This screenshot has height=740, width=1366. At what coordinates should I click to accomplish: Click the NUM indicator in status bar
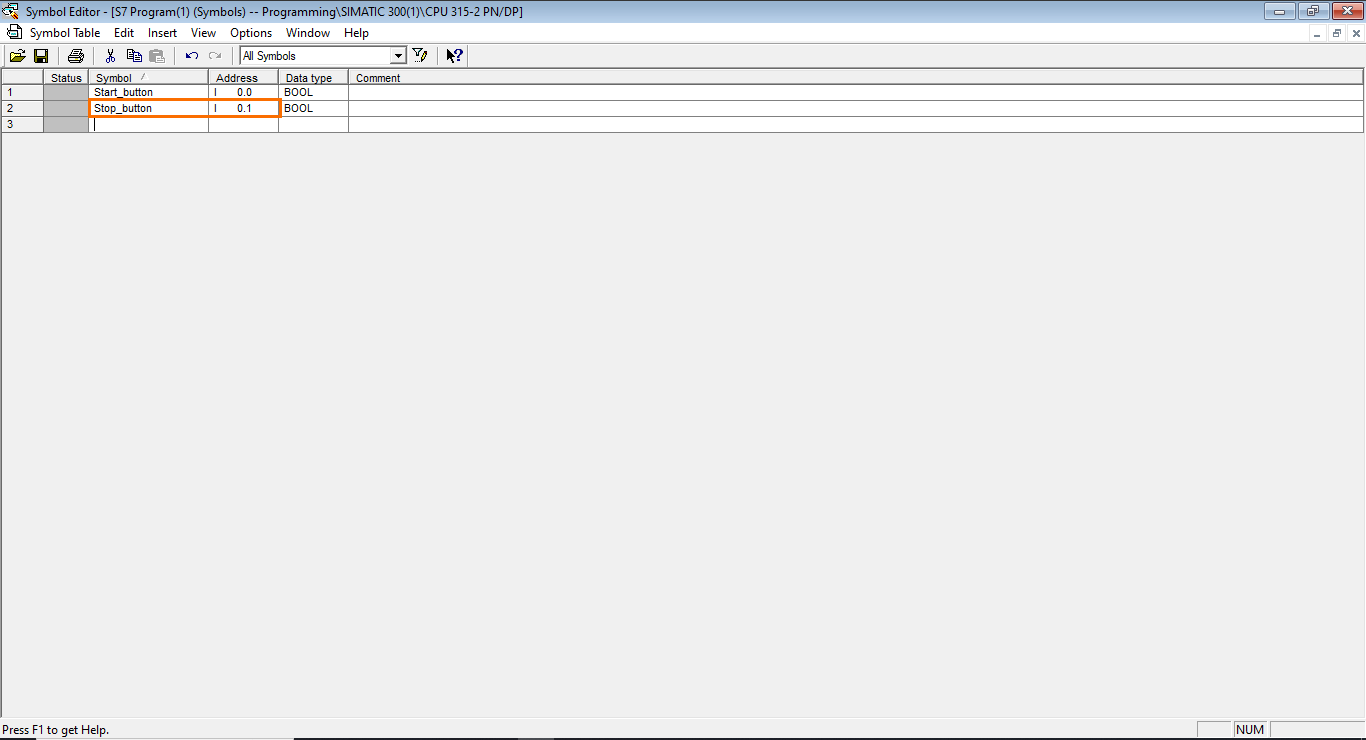pyautogui.click(x=1250, y=730)
